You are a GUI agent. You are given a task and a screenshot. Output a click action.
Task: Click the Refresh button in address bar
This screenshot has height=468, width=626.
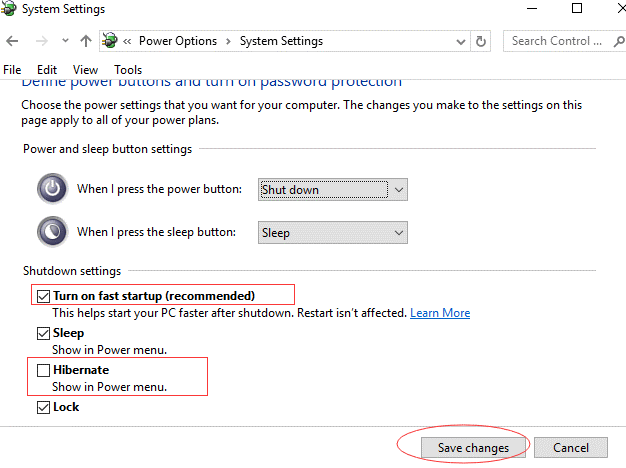pyautogui.click(x=481, y=42)
